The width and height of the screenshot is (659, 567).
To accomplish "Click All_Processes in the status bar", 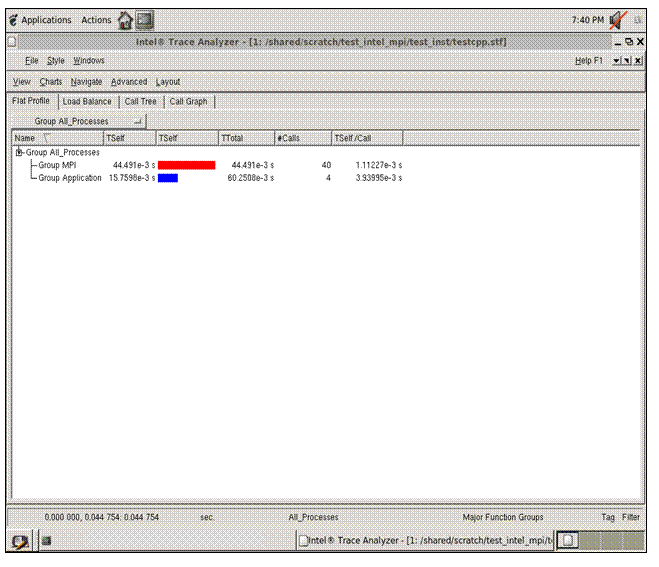I will click(x=313, y=517).
